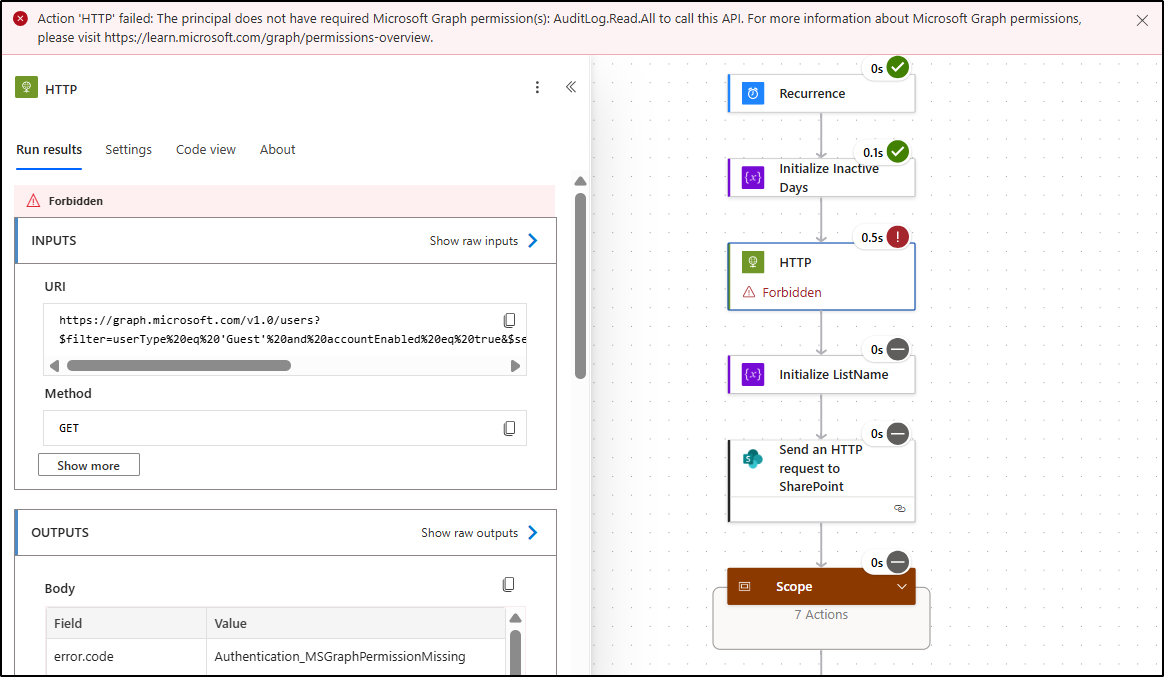The height and width of the screenshot is (677, 1164).
Task: Click the chain link icon on the SharePoint card
Action: click(x=899, y=508)
